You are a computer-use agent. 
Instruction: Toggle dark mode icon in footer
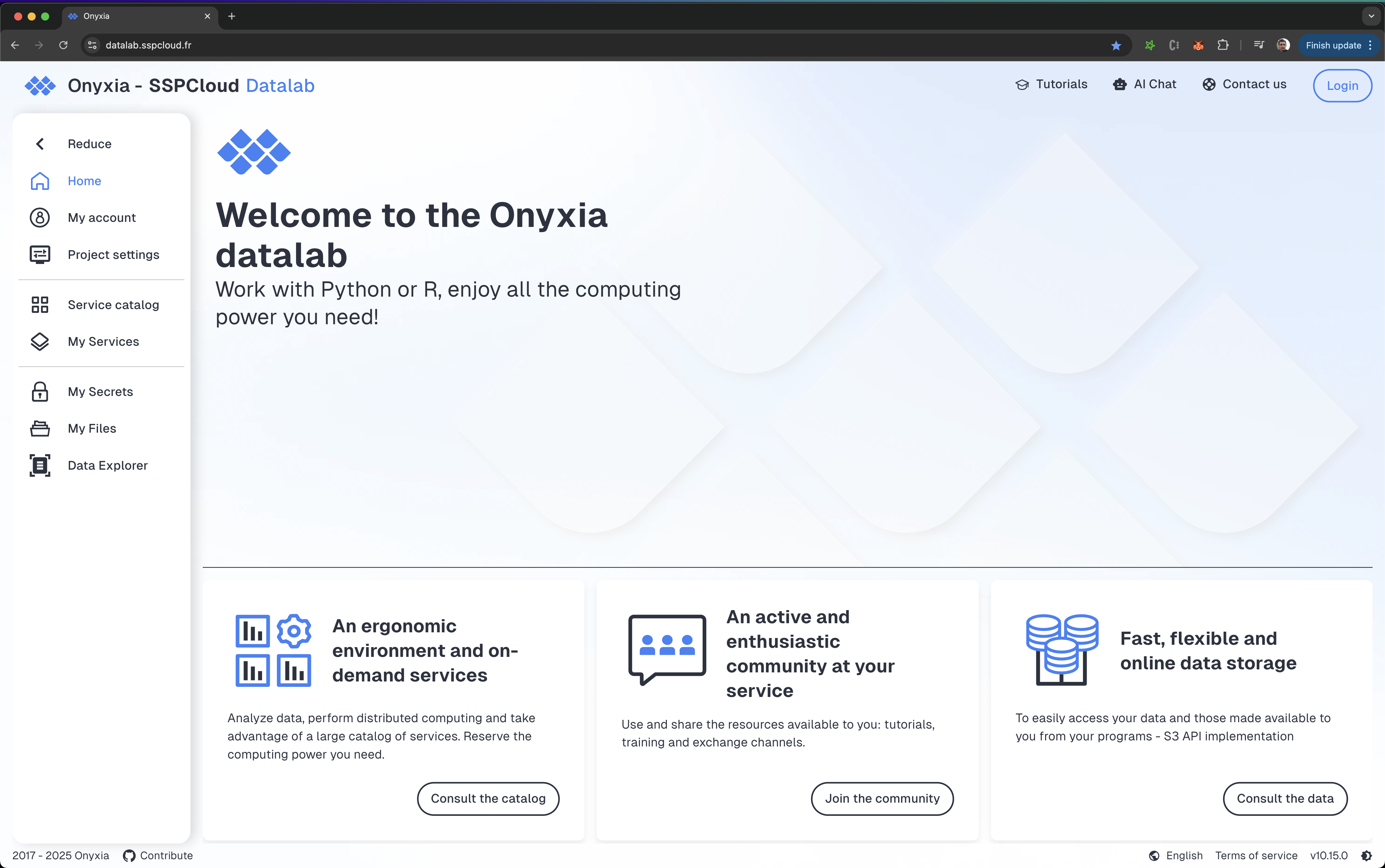pyautogui.click(x=1366, y=855)
